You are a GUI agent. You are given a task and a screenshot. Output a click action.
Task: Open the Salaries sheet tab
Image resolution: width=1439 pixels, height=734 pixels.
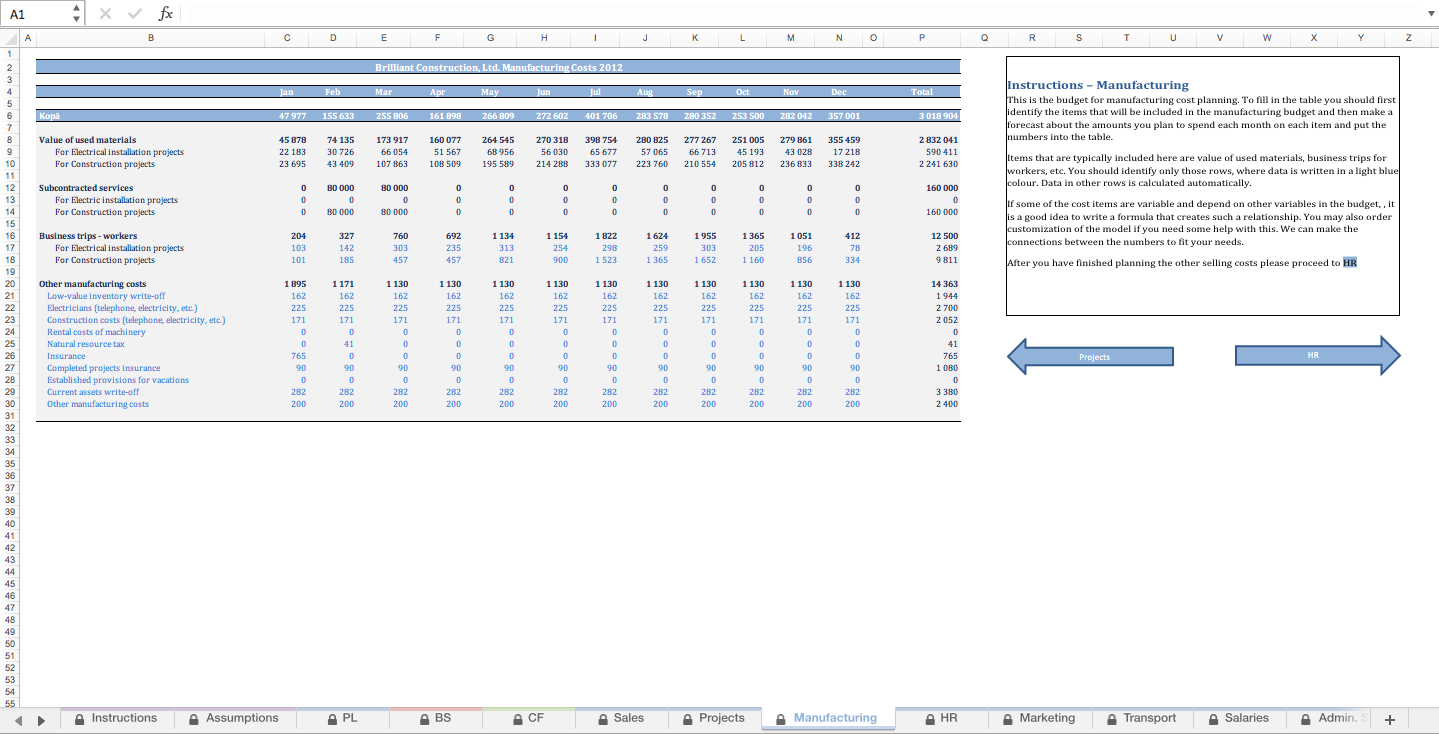pyautogui.click(x=1239, y=718)
